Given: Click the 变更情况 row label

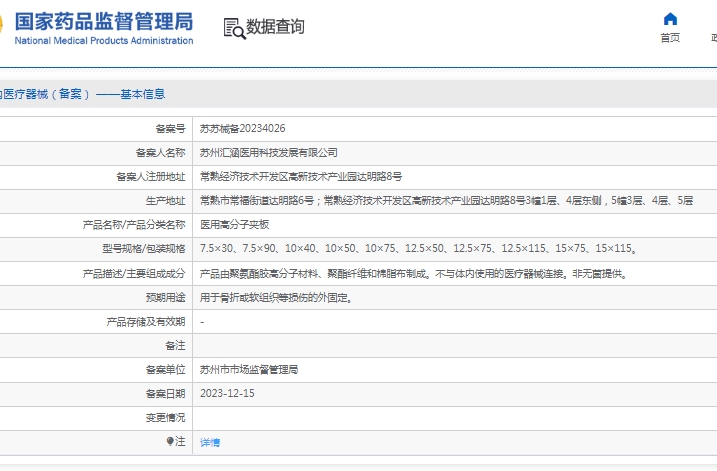Looking at the screenshot, I should (166, 417).
